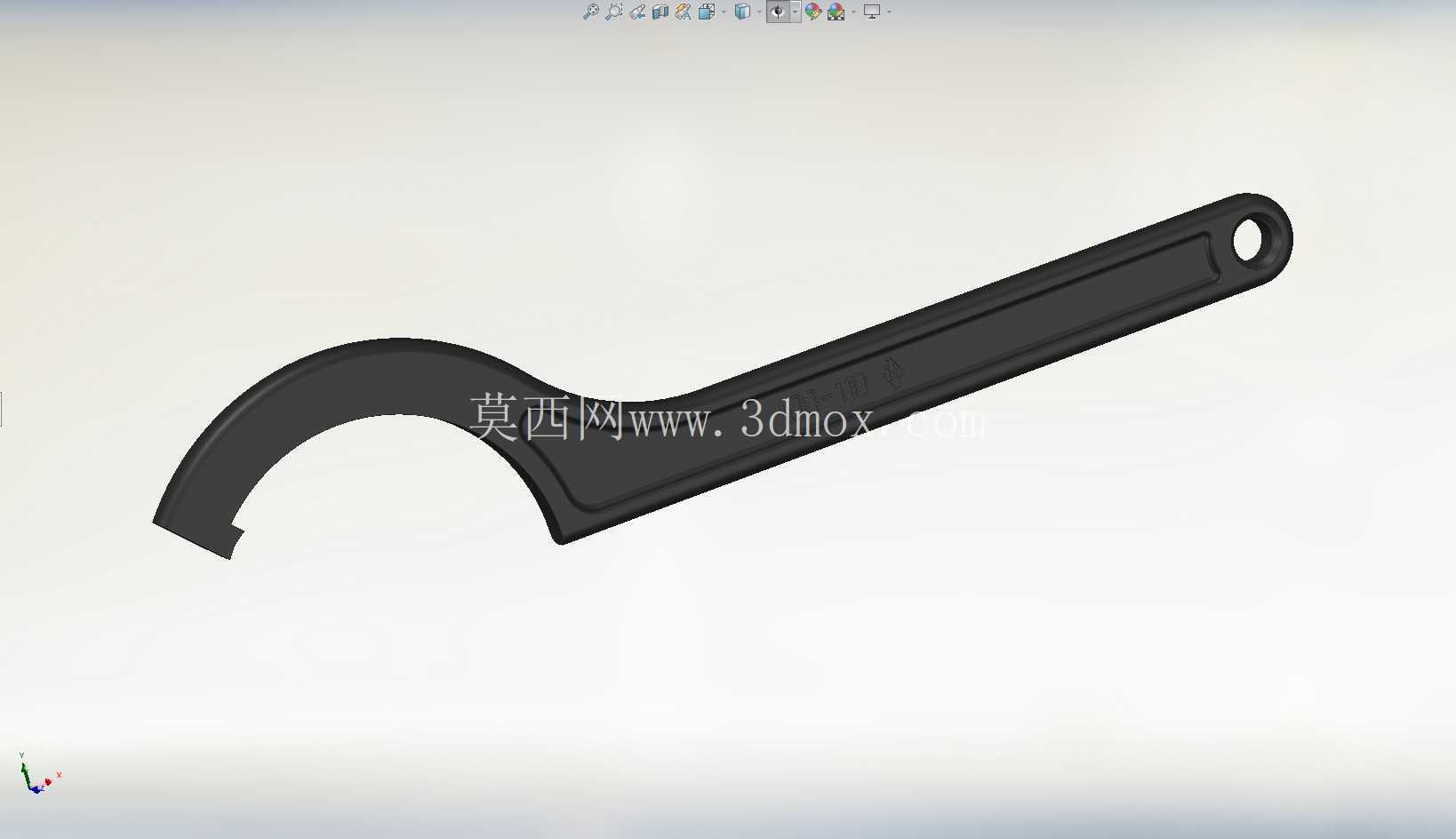Expand the View Settings dropdown arrow

pyautogui.click(x=889, y=12)
